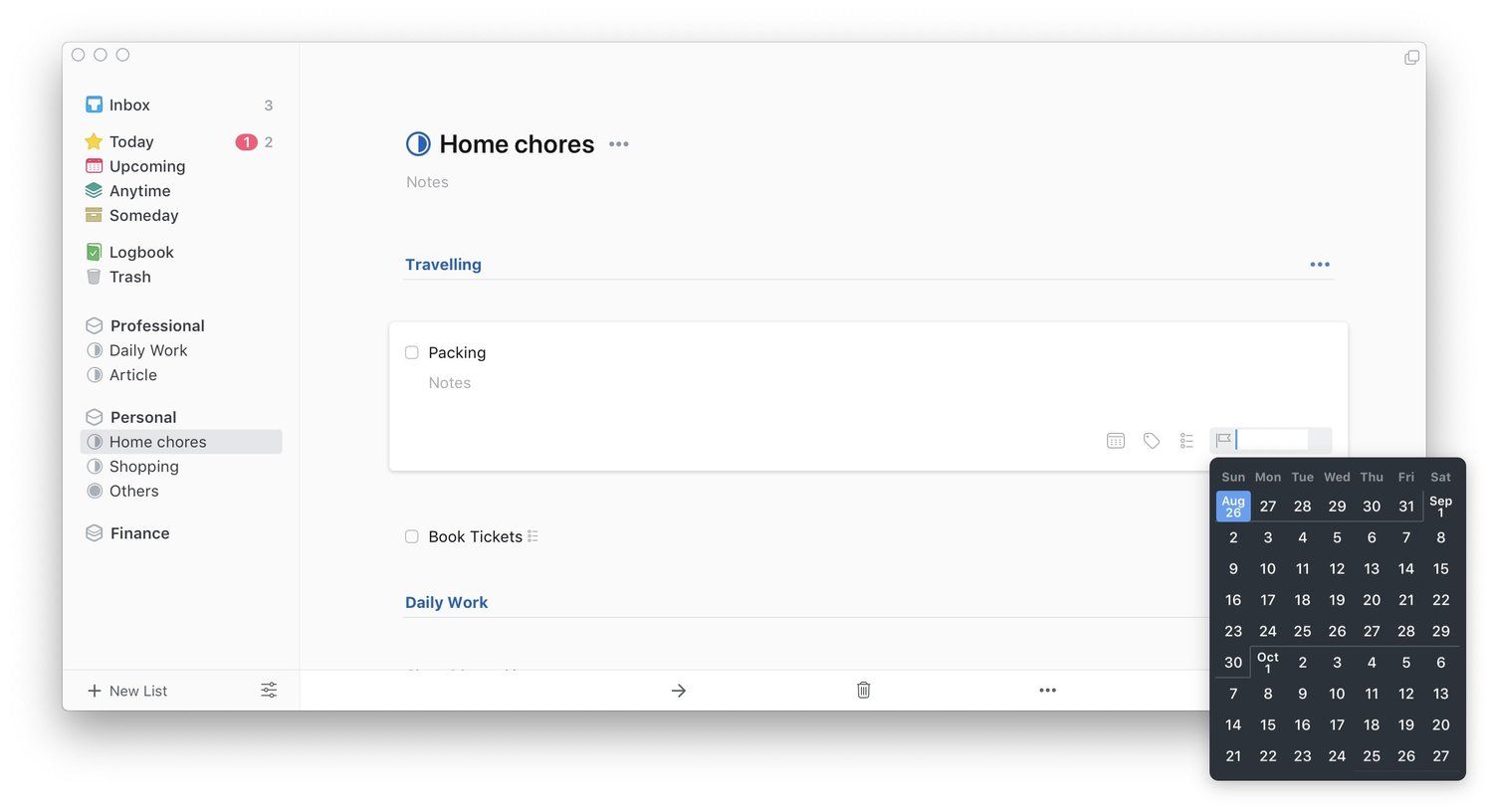The width and height of the screenshot is (1493, 812).
Task: Click the move arrow icon in bottom toolbar
Action: click(679, 691)
